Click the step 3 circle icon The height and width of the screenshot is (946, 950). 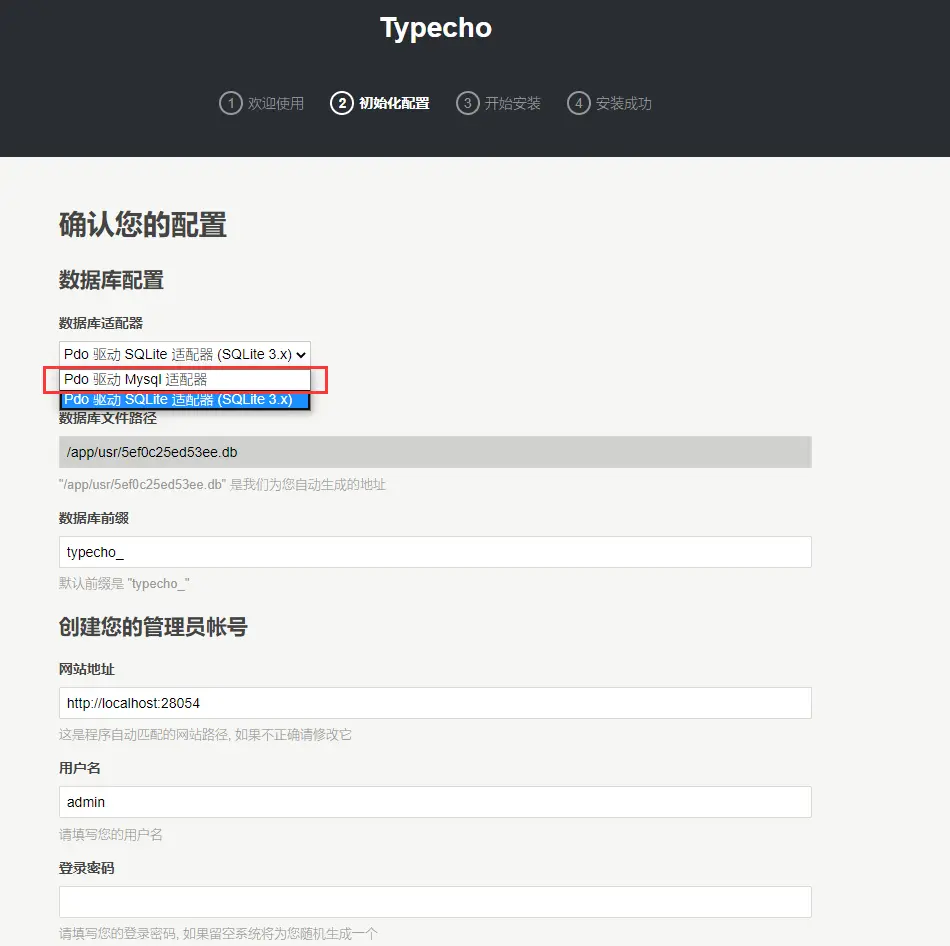pos(467,103)
